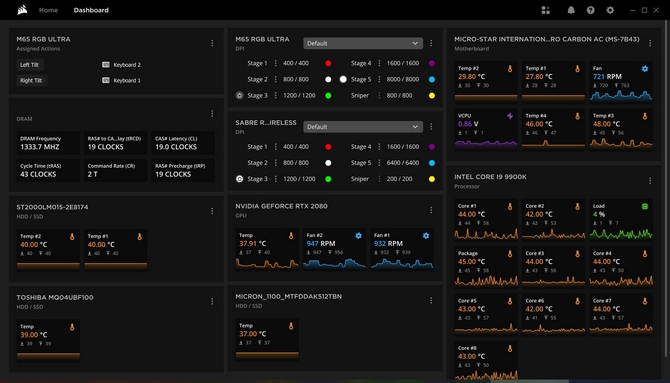Click the DRAM Frequency 1333.7 MHZ tile
This screenshot has height=383, width=670.
48,143
